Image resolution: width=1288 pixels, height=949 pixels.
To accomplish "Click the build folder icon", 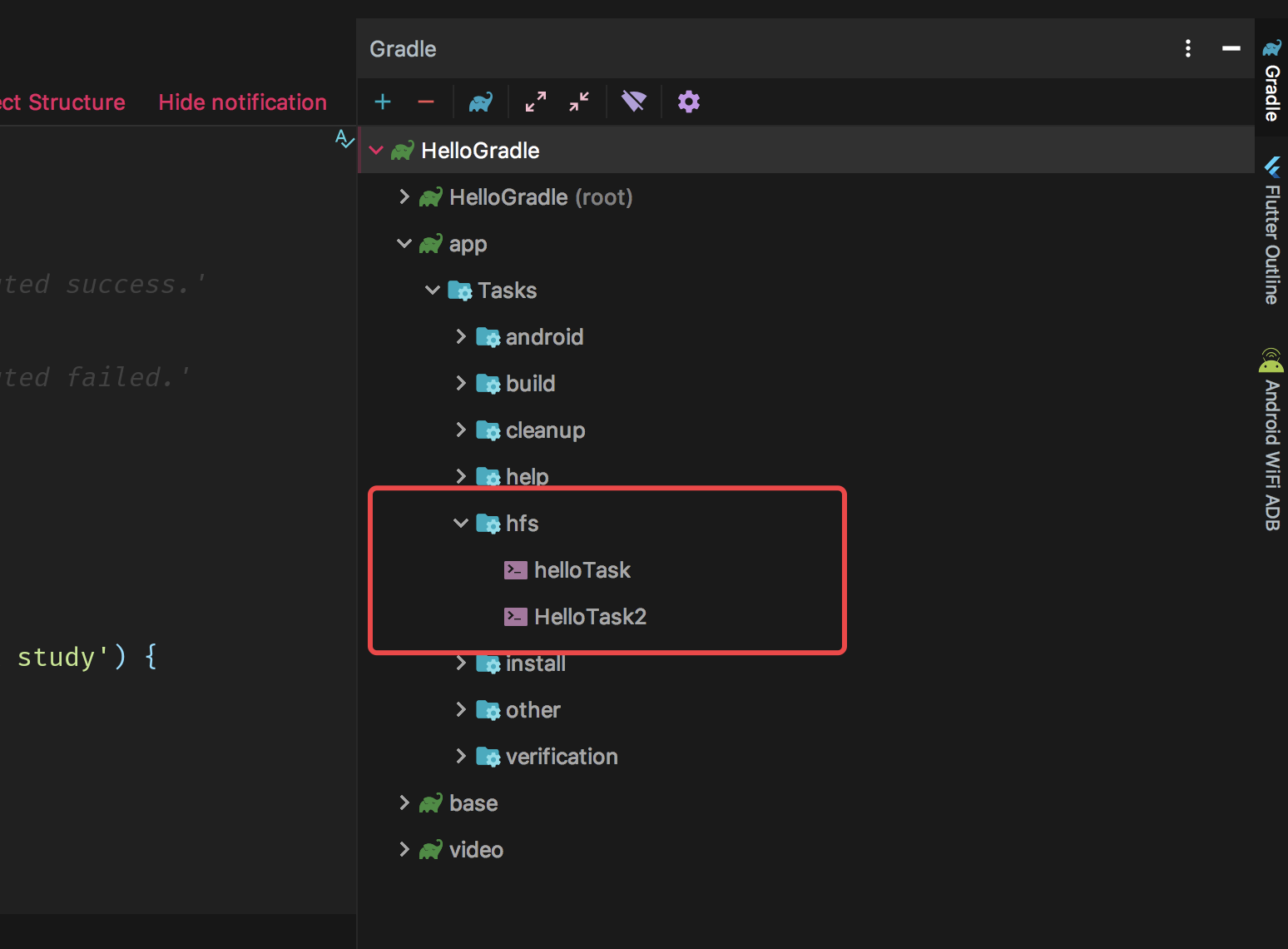I will (x=488, y=384).
